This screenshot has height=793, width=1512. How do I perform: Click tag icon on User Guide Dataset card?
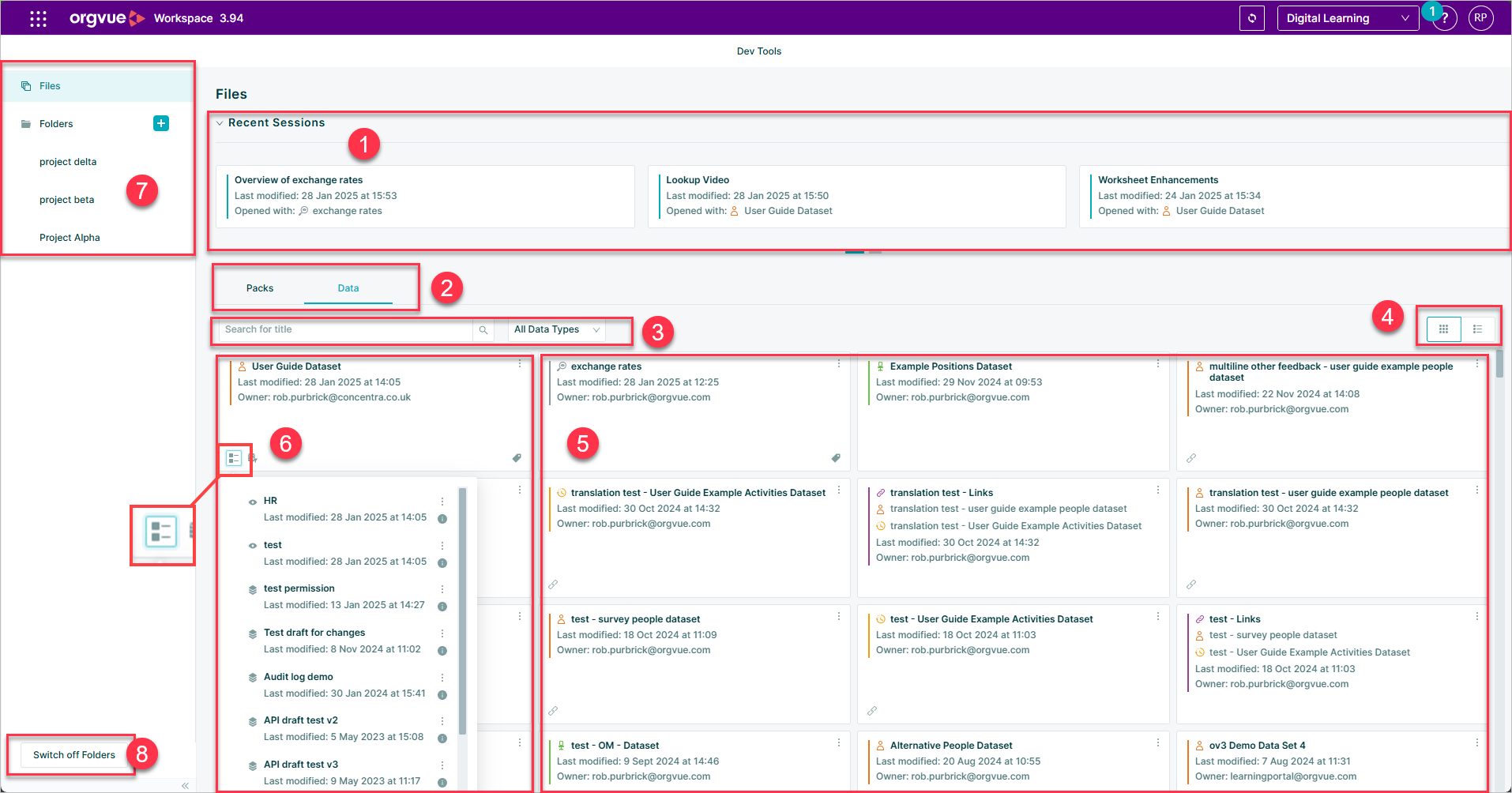(517, 458)
